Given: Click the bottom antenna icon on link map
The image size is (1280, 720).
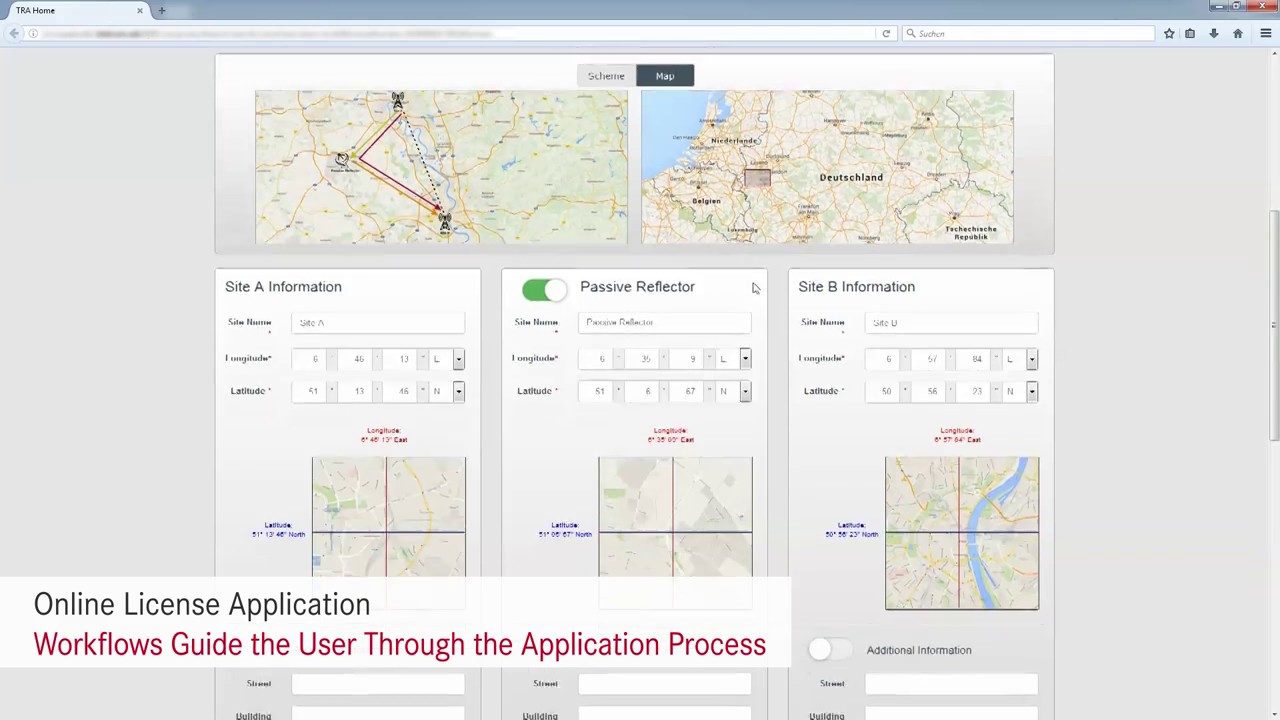Looking at the screenshot, I should coord(445,222).
